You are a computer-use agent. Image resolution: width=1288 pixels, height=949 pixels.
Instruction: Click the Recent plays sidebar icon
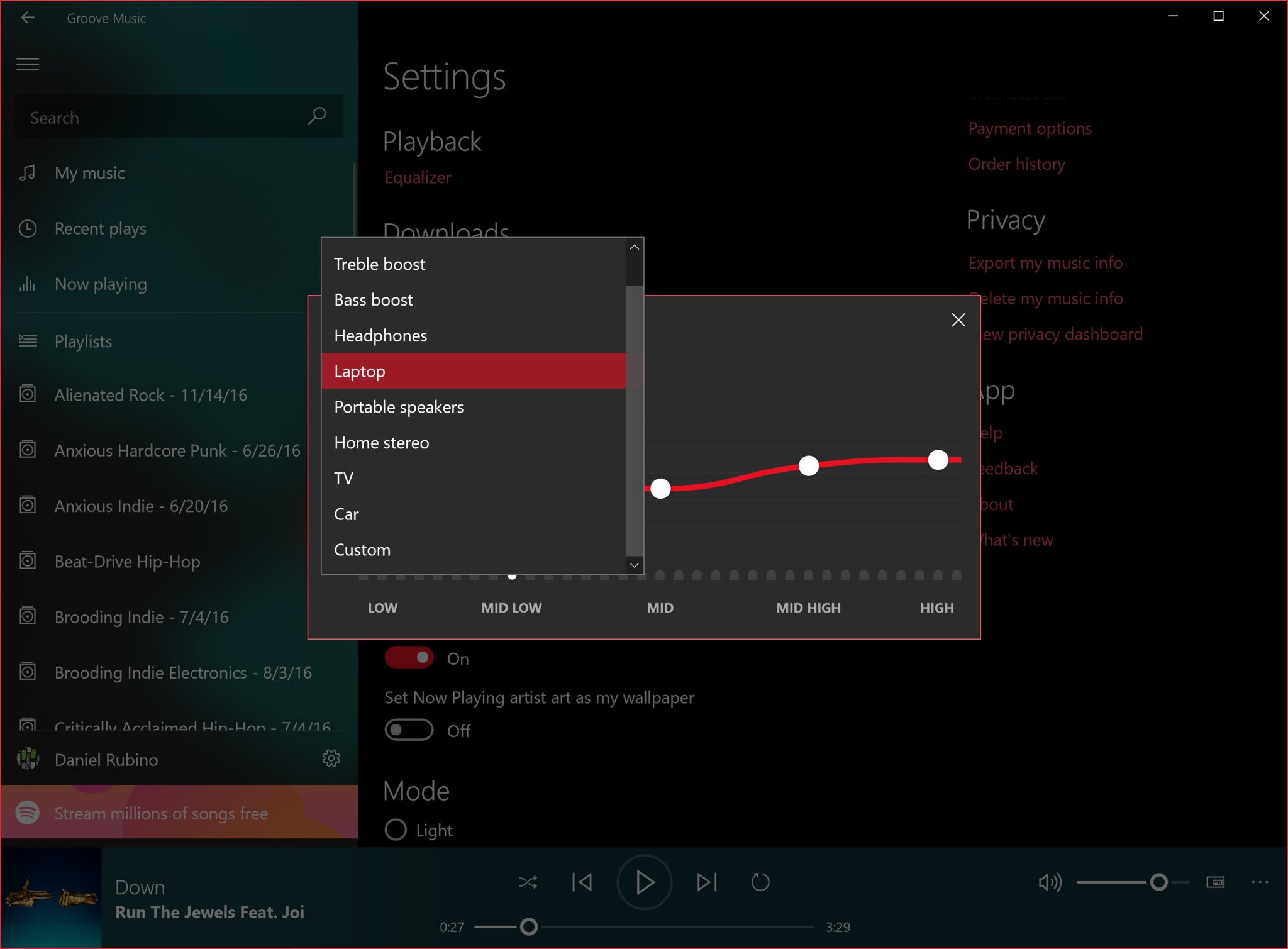(x=26, y=228)
